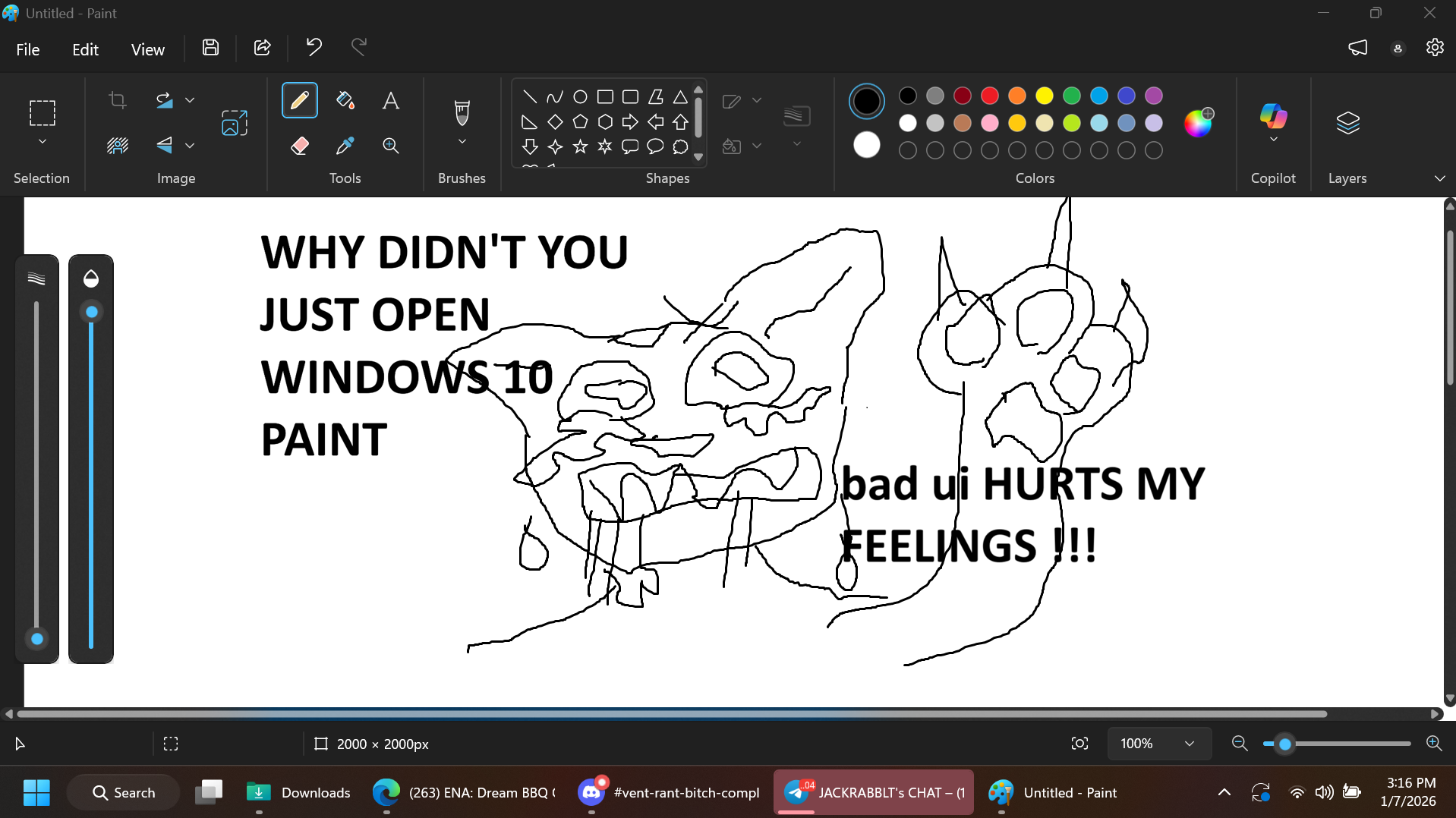Open the 100% zoom level dropdown
This screenshot has height=818, width=1456.
coord(1157,744)
